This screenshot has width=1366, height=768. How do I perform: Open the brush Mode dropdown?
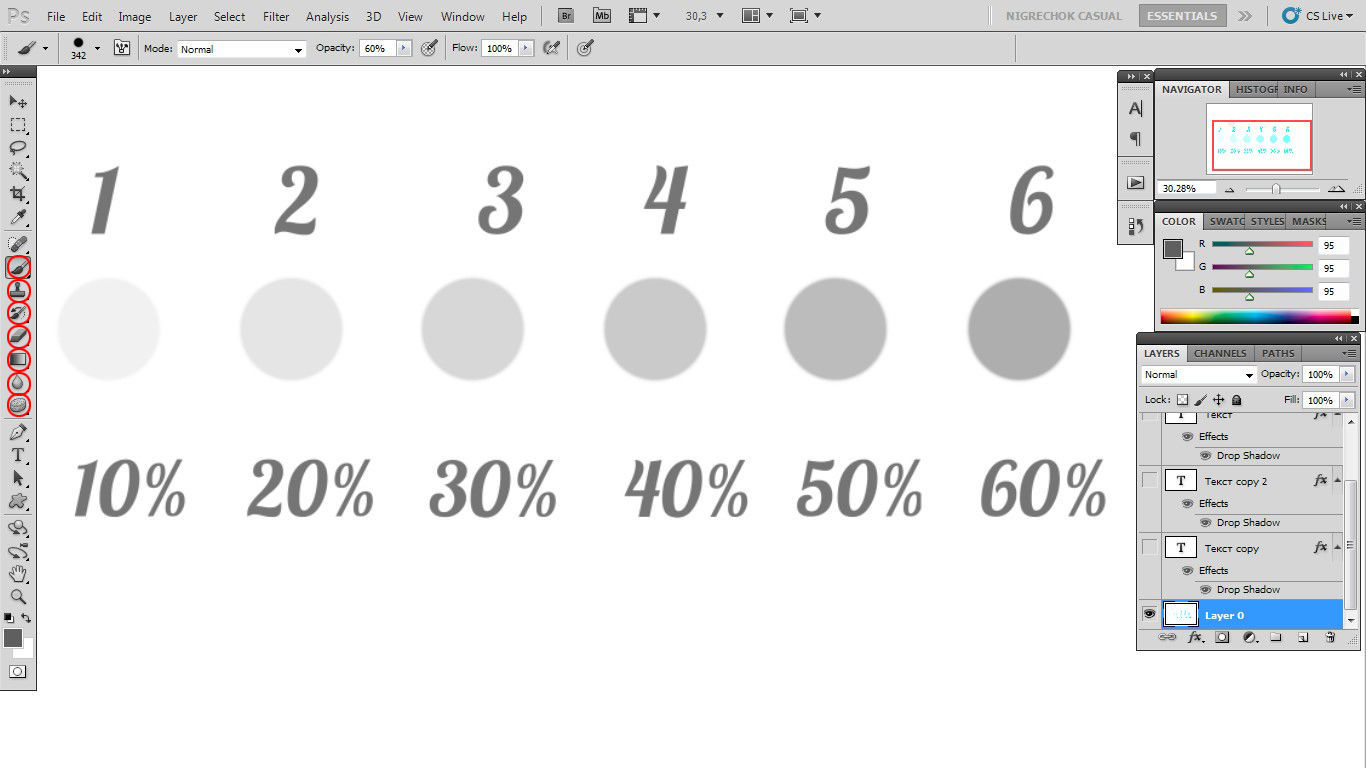[x=242, y=49]
